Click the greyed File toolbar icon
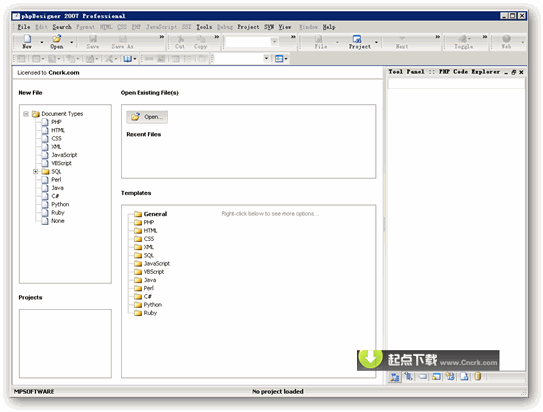The image size is (543, 412). [319, 38]
